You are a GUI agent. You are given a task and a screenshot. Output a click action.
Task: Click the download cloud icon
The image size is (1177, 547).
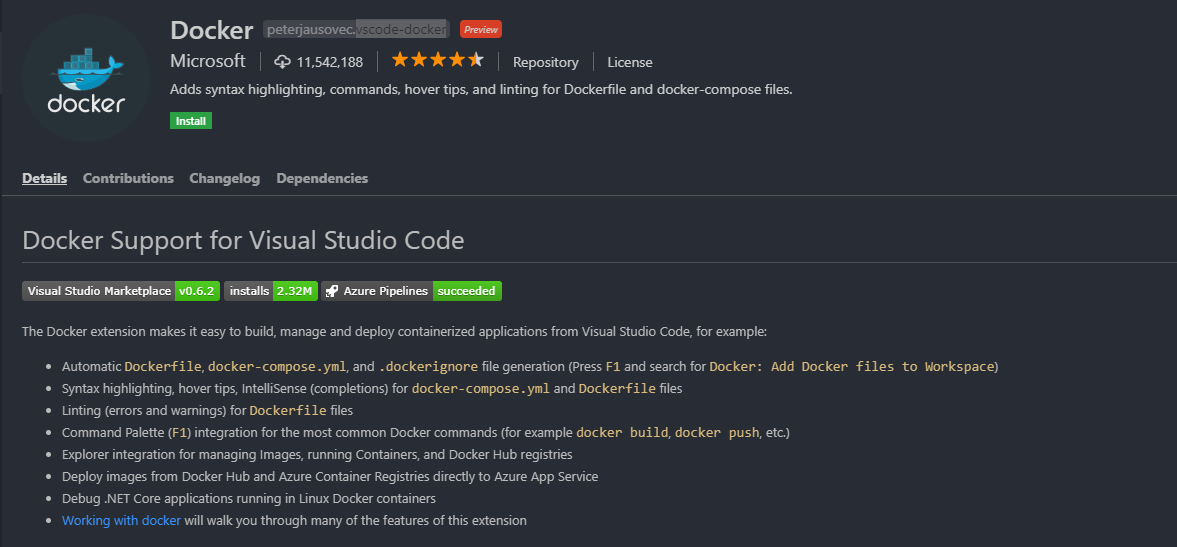(x=282, y=62)
